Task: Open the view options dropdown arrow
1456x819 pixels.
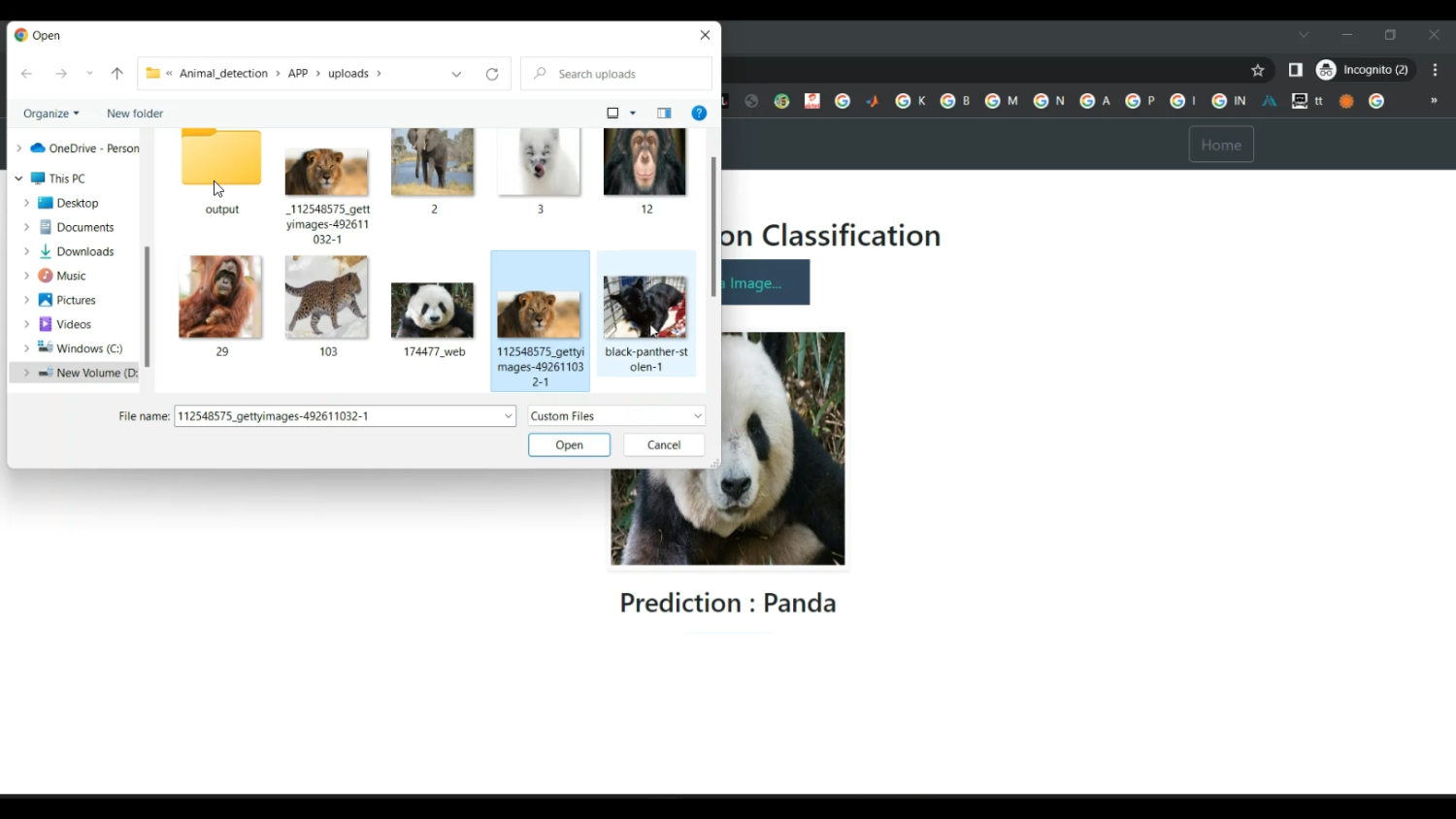Action: (633, 114)
